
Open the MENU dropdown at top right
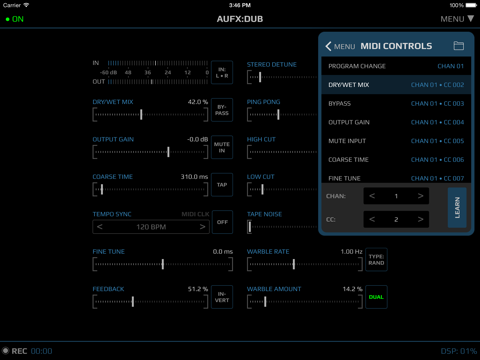457,19
